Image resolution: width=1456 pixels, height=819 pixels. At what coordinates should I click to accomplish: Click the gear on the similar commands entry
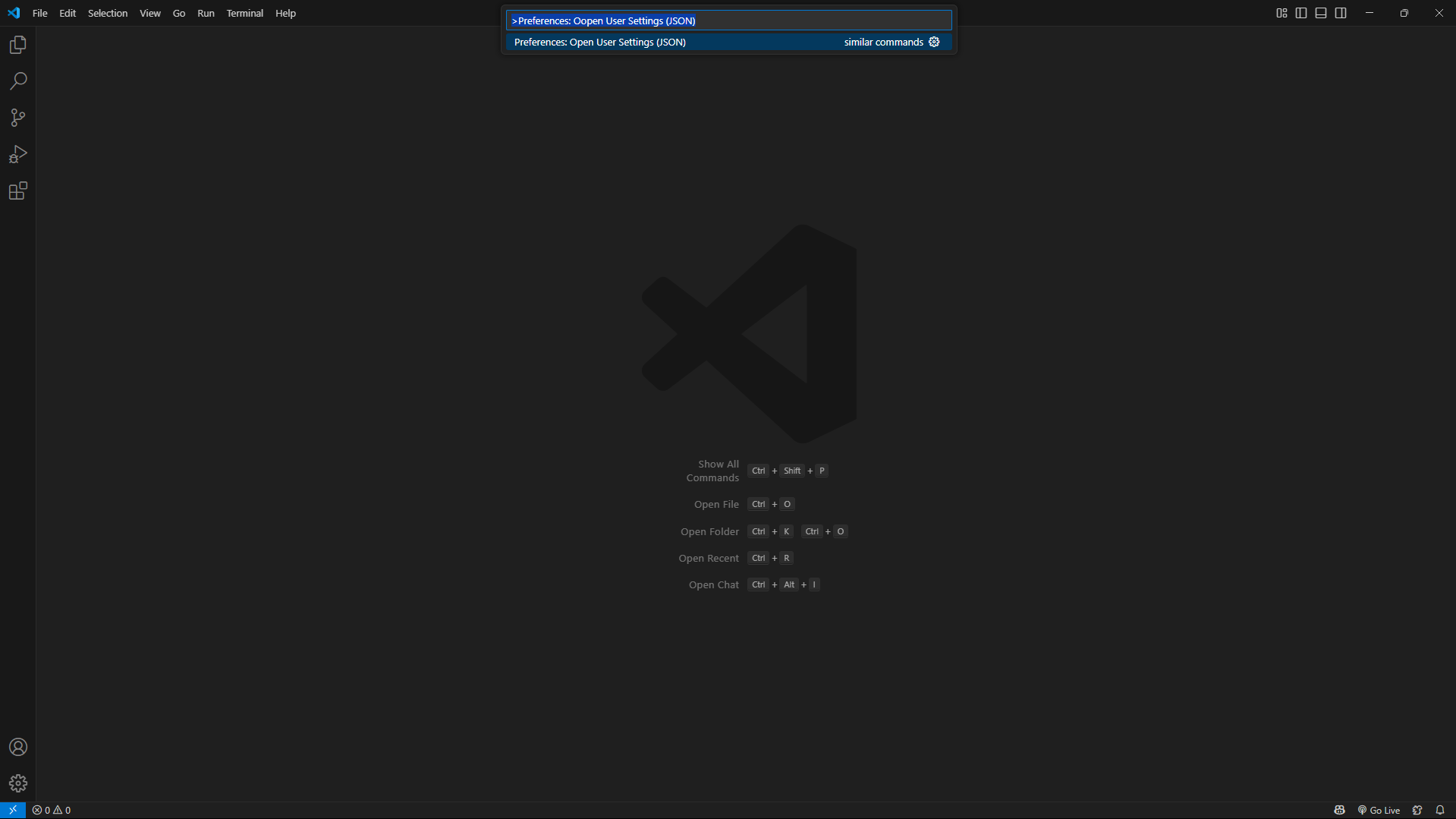click(934, 42)
